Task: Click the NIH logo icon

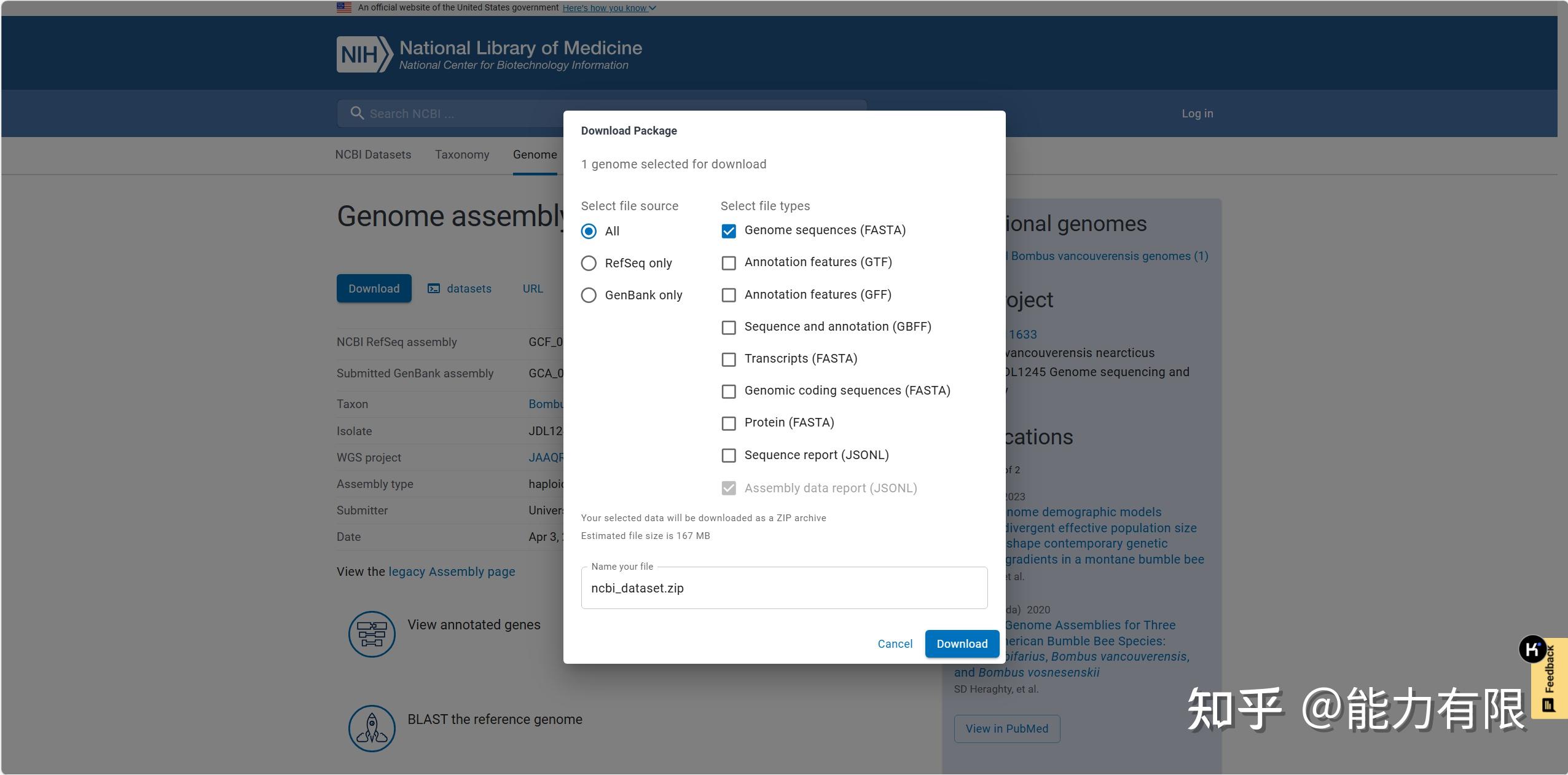Action: coord(364,54)
